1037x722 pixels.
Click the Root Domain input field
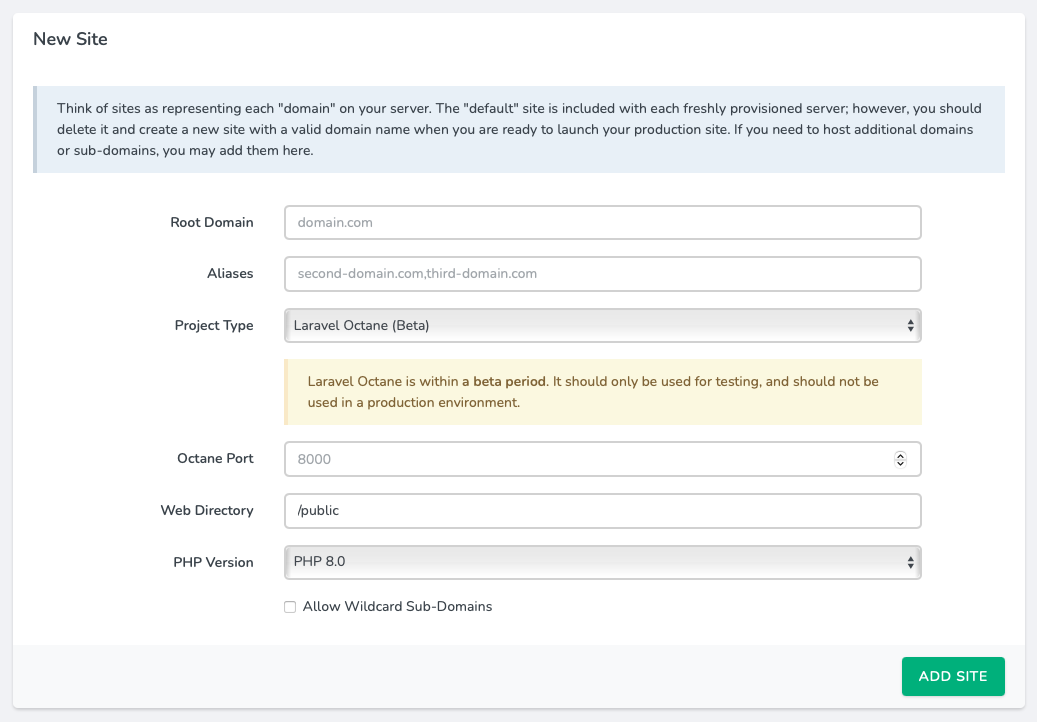(x=602, y=223)
